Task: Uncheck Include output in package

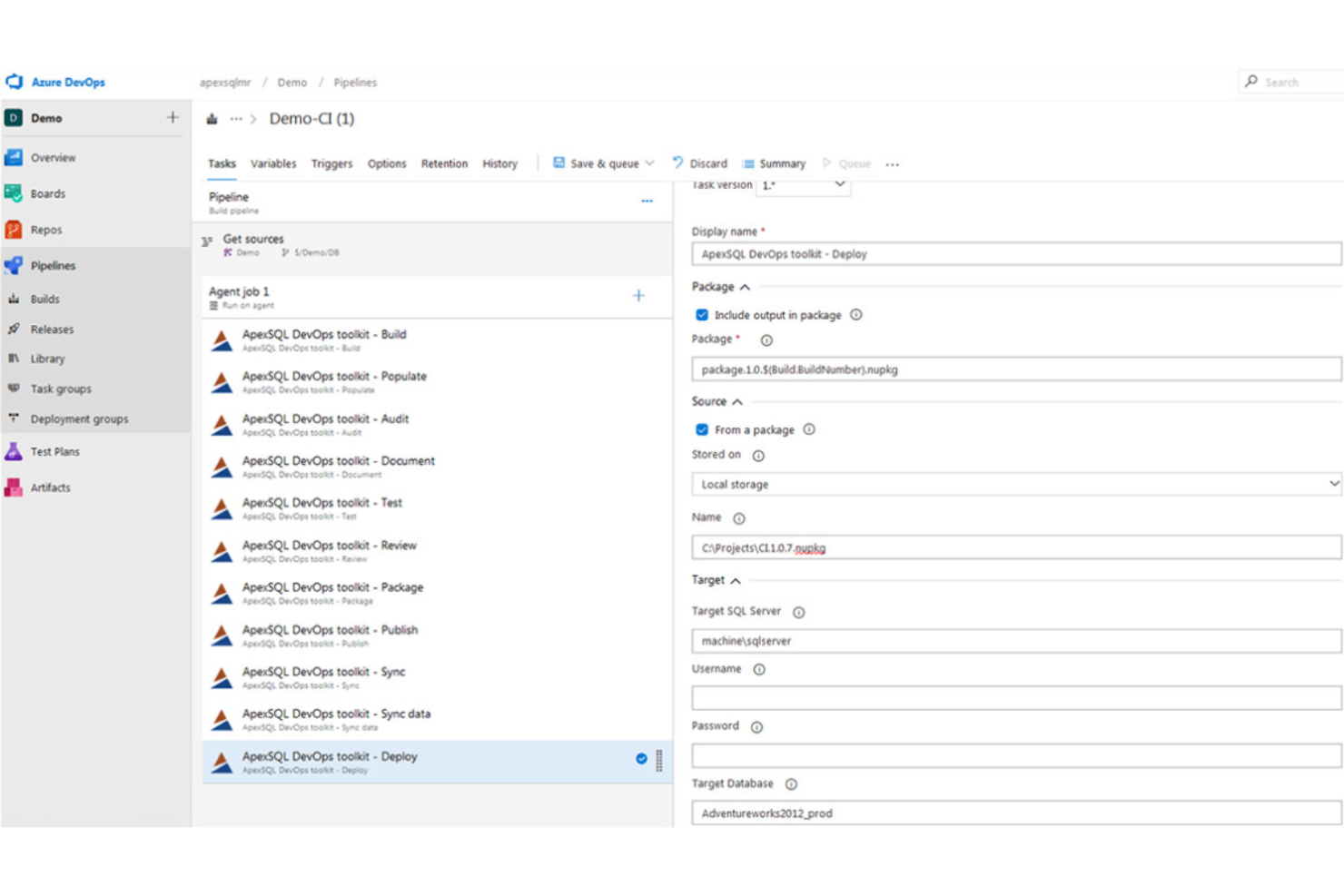Action: 701,314
